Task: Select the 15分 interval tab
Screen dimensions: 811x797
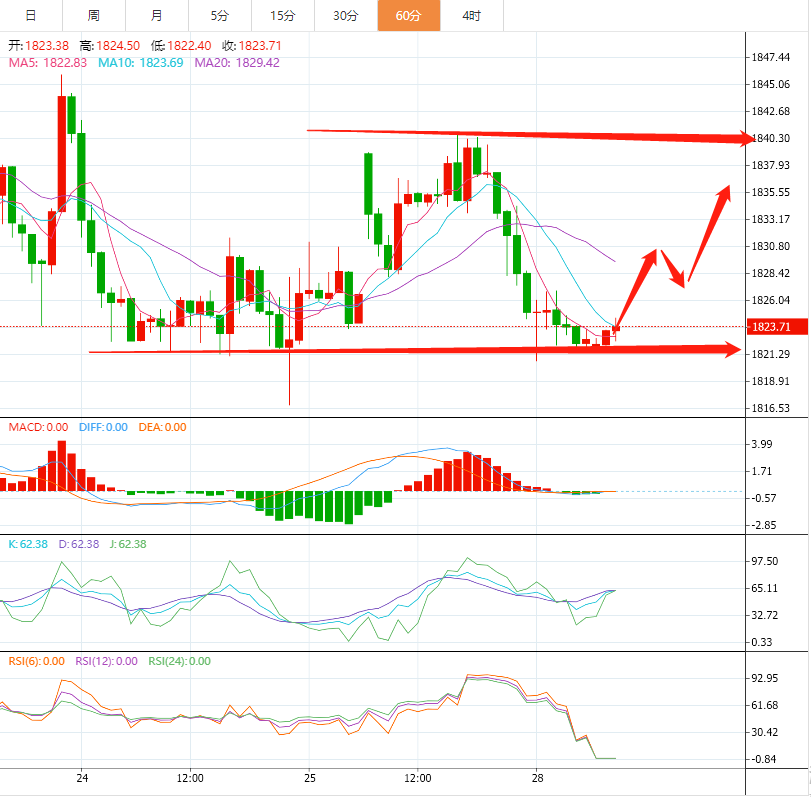Action: pyautogui.click(x=283, y=16)
